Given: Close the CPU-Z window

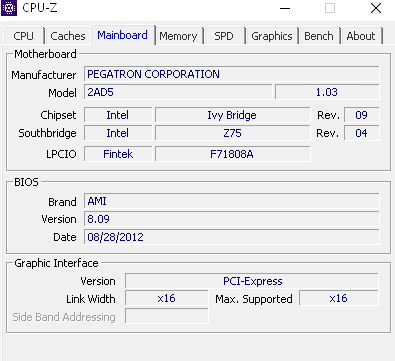Looking at the screenshot, I should click(376, 8).
